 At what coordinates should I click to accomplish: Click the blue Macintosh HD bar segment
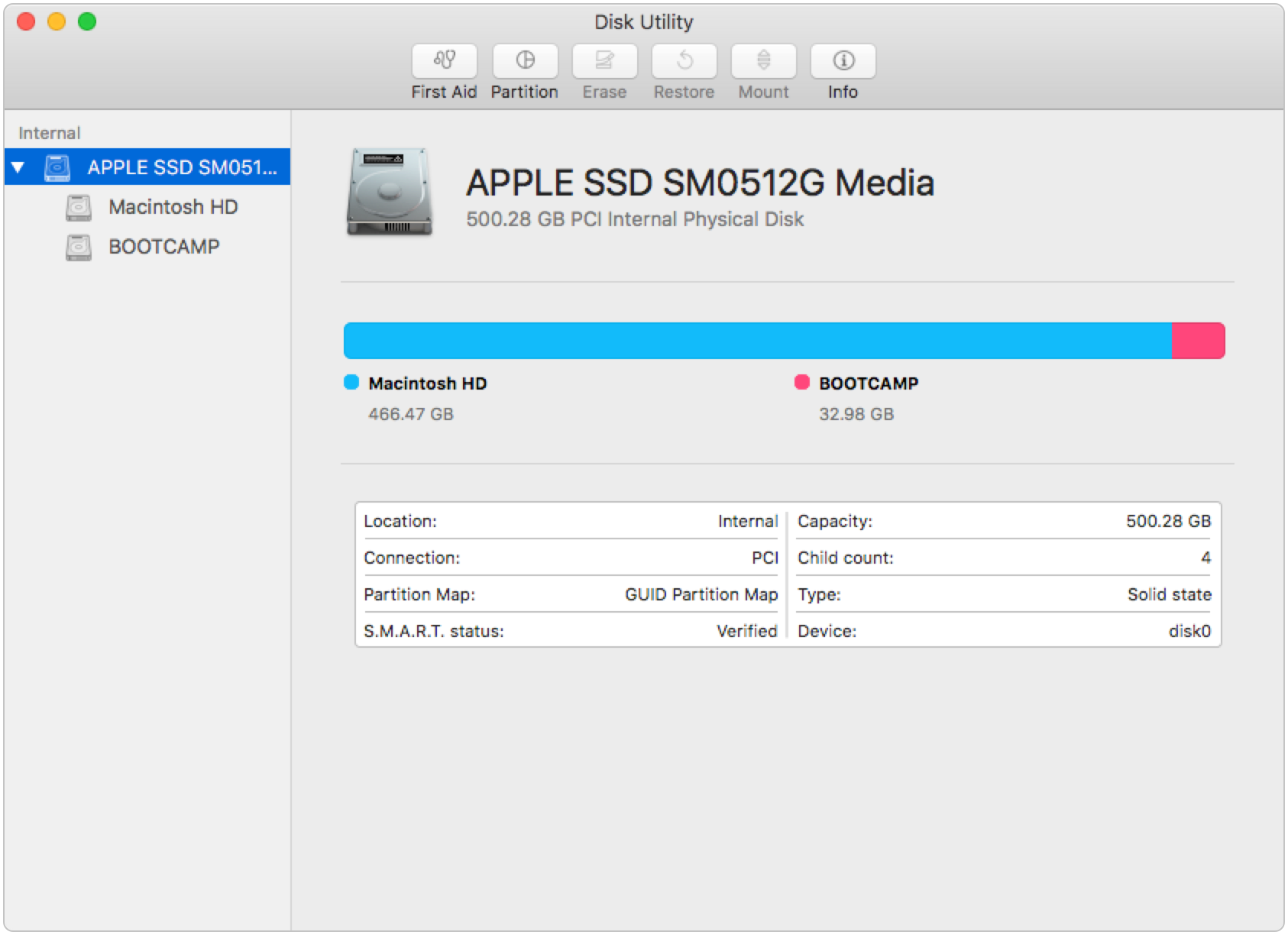pos(757,341)
